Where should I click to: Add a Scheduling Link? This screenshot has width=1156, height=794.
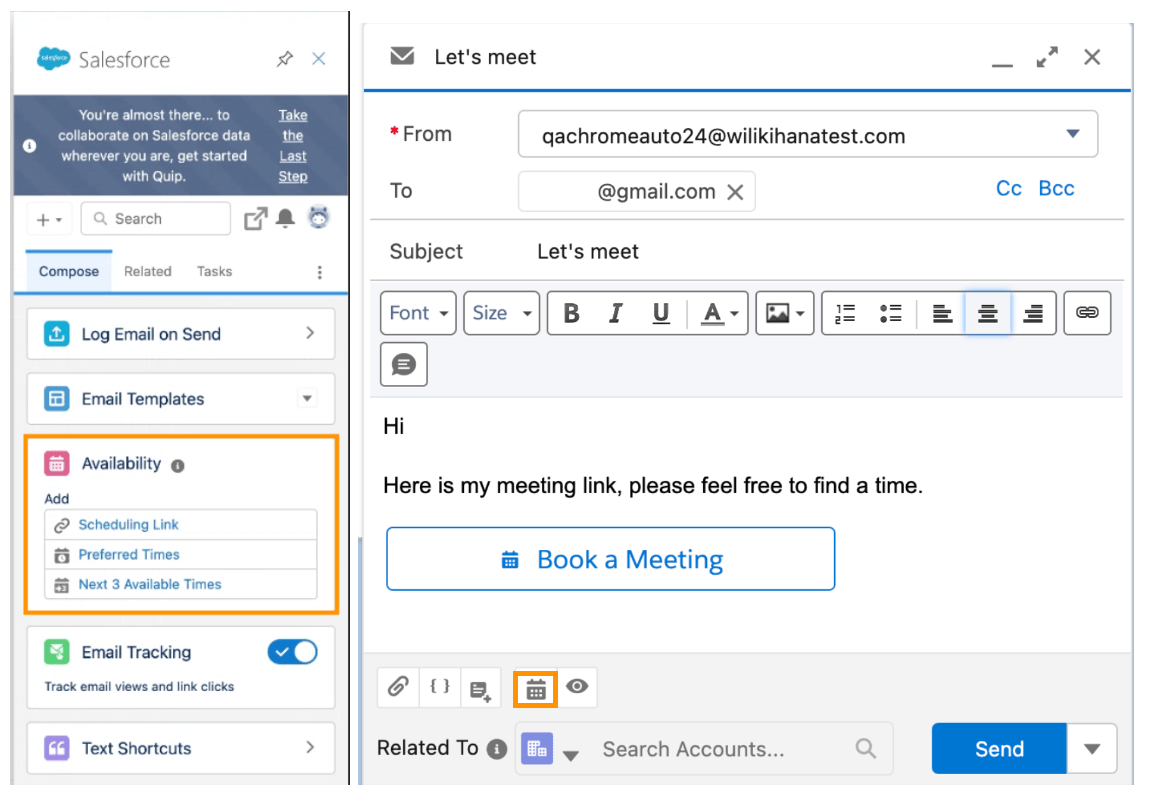tap(181, 525)
